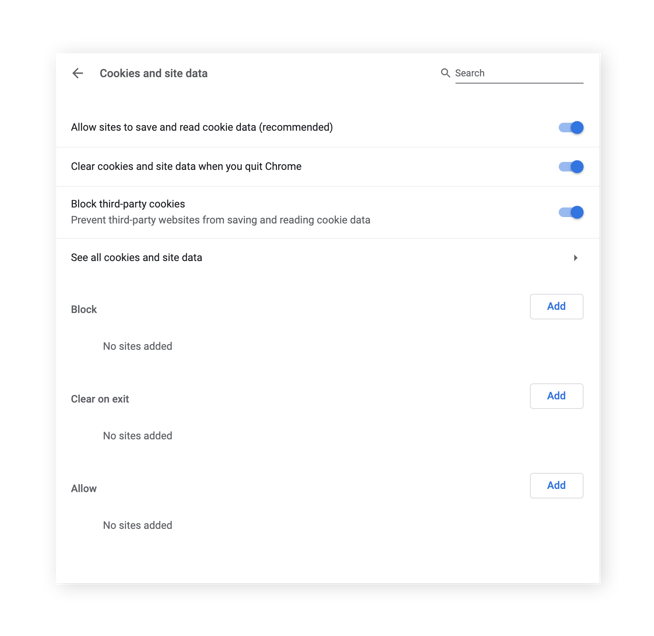The height and width of the screenshot is (636, 654).
Task: Select the Clear on exit section label
Action: coord(100,399)
